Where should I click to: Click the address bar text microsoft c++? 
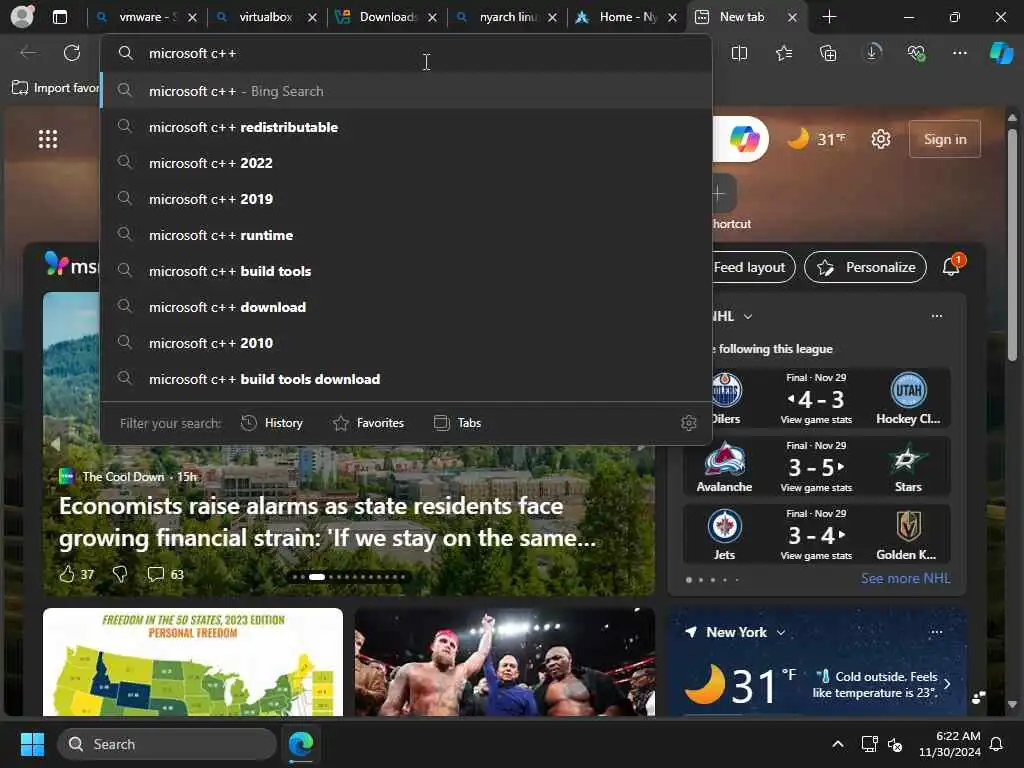click(x=193, y=54)
